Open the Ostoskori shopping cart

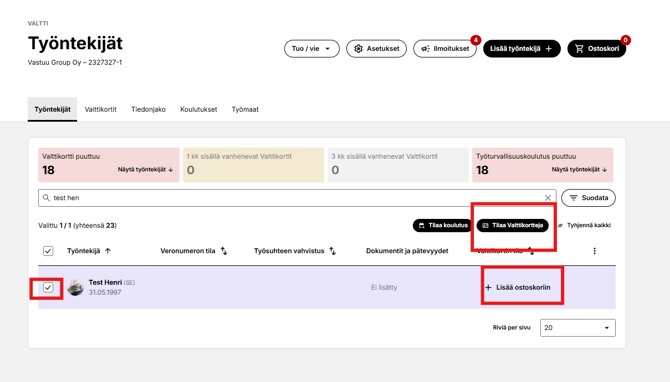point(597,49)
